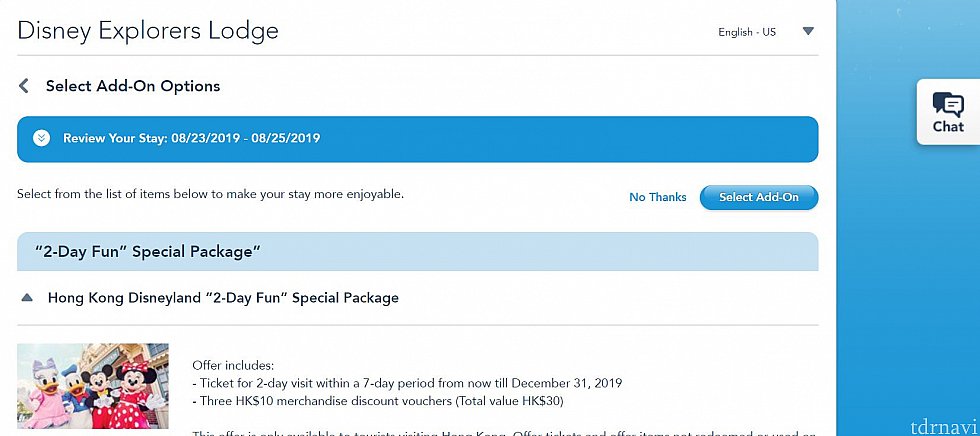Click the 2-day visit ticket offer line
Viewport: 980px width, 436px height.
[x=407, y=383]
